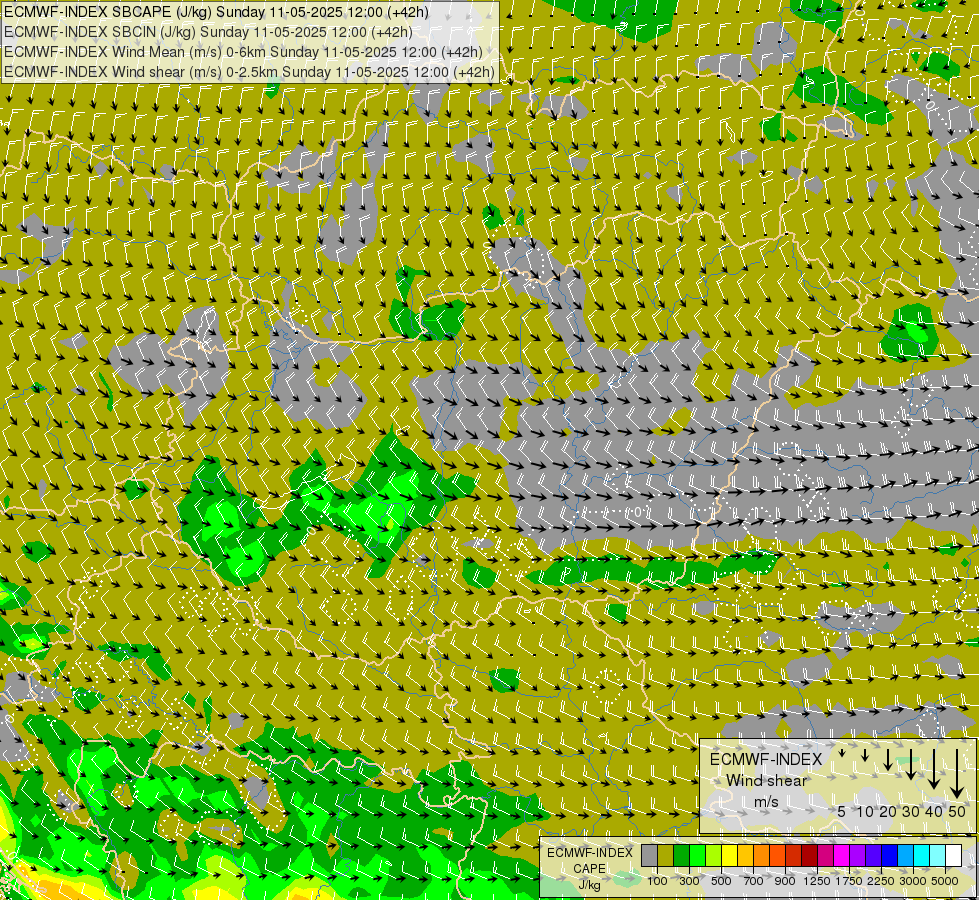Viewport: 979px width, 900px height.
Task: Click the shear legend value 10
Action: 865,811
